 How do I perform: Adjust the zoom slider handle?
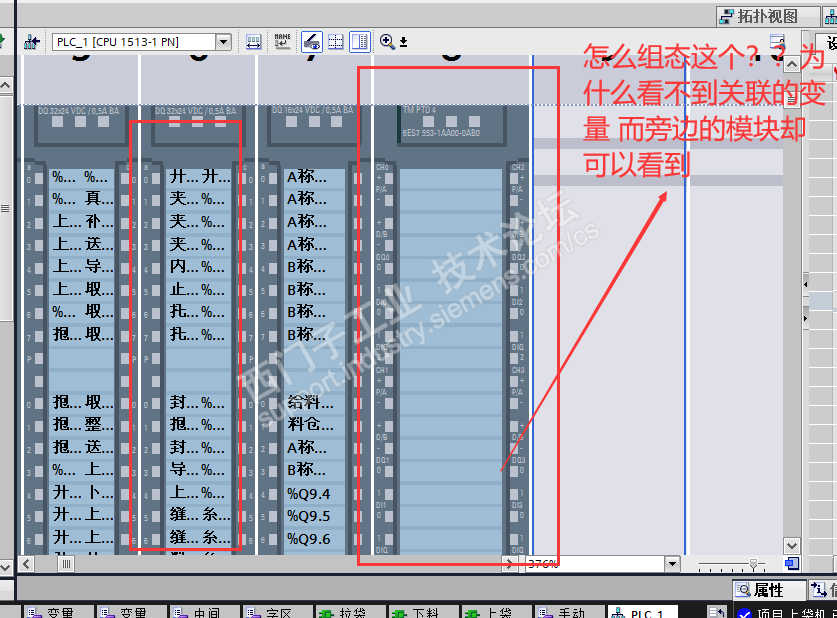pyautogui.click(x=753, y=564)
